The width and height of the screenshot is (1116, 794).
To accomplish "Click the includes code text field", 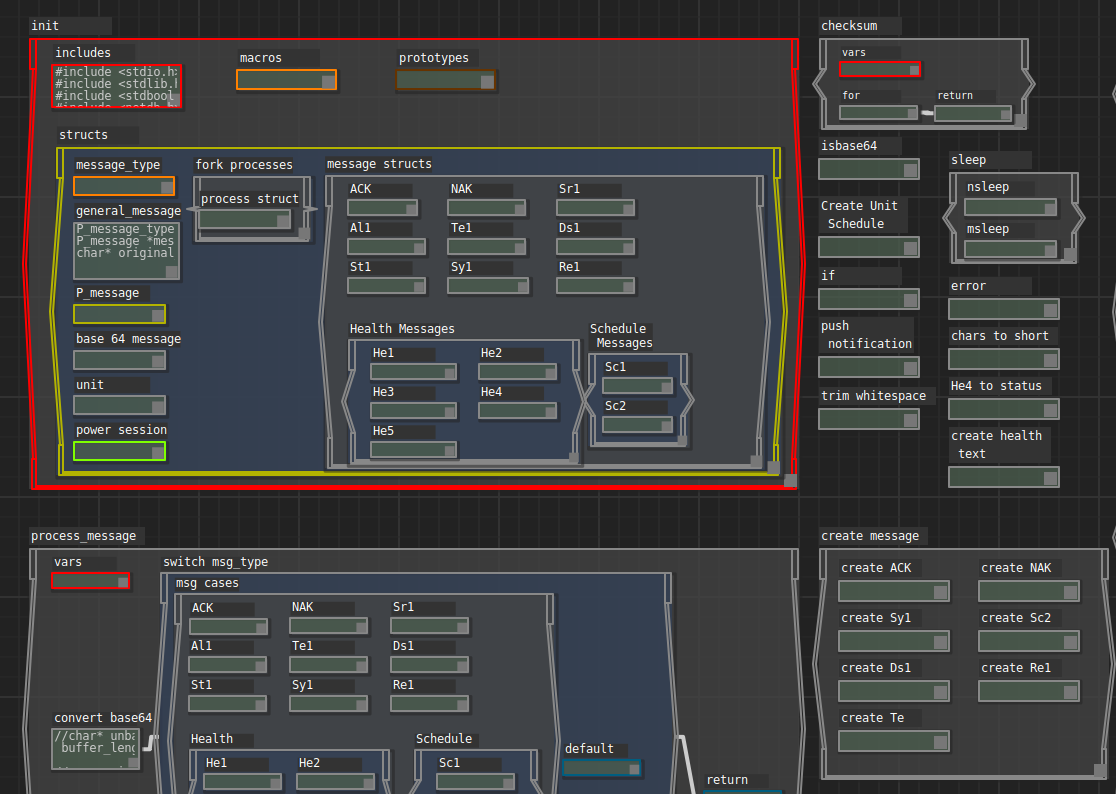I will [x=116, y=86].
